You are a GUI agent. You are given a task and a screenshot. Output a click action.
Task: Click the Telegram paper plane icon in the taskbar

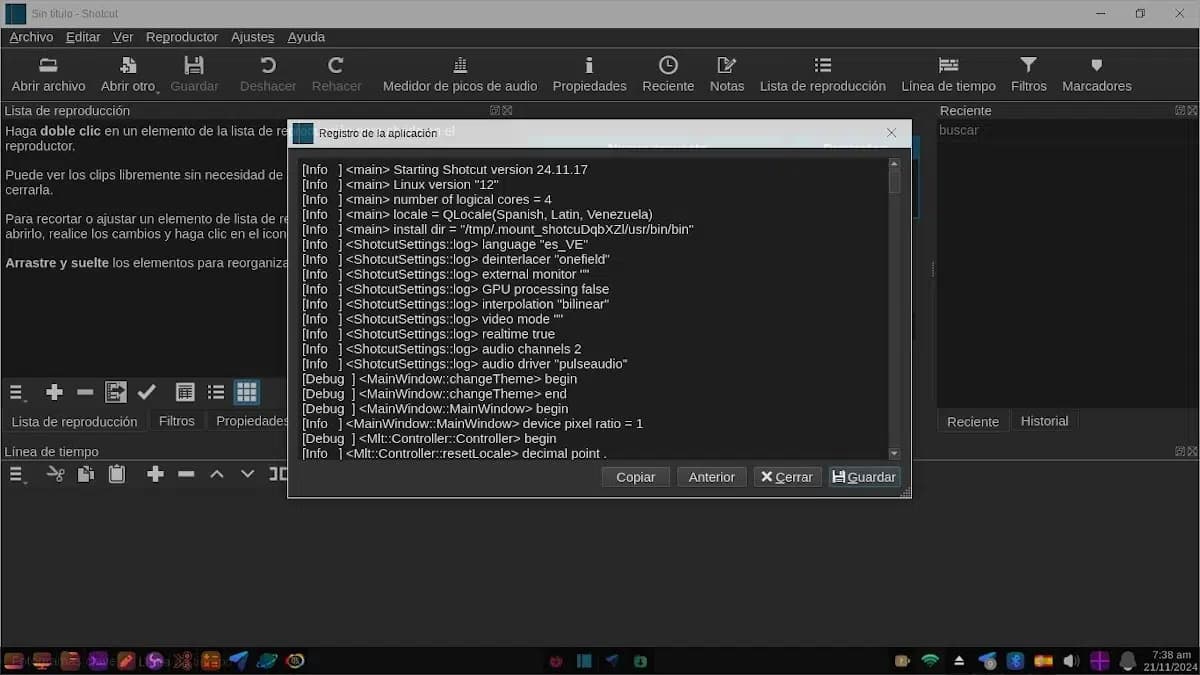pyautogui.click(x=238, y=660)
